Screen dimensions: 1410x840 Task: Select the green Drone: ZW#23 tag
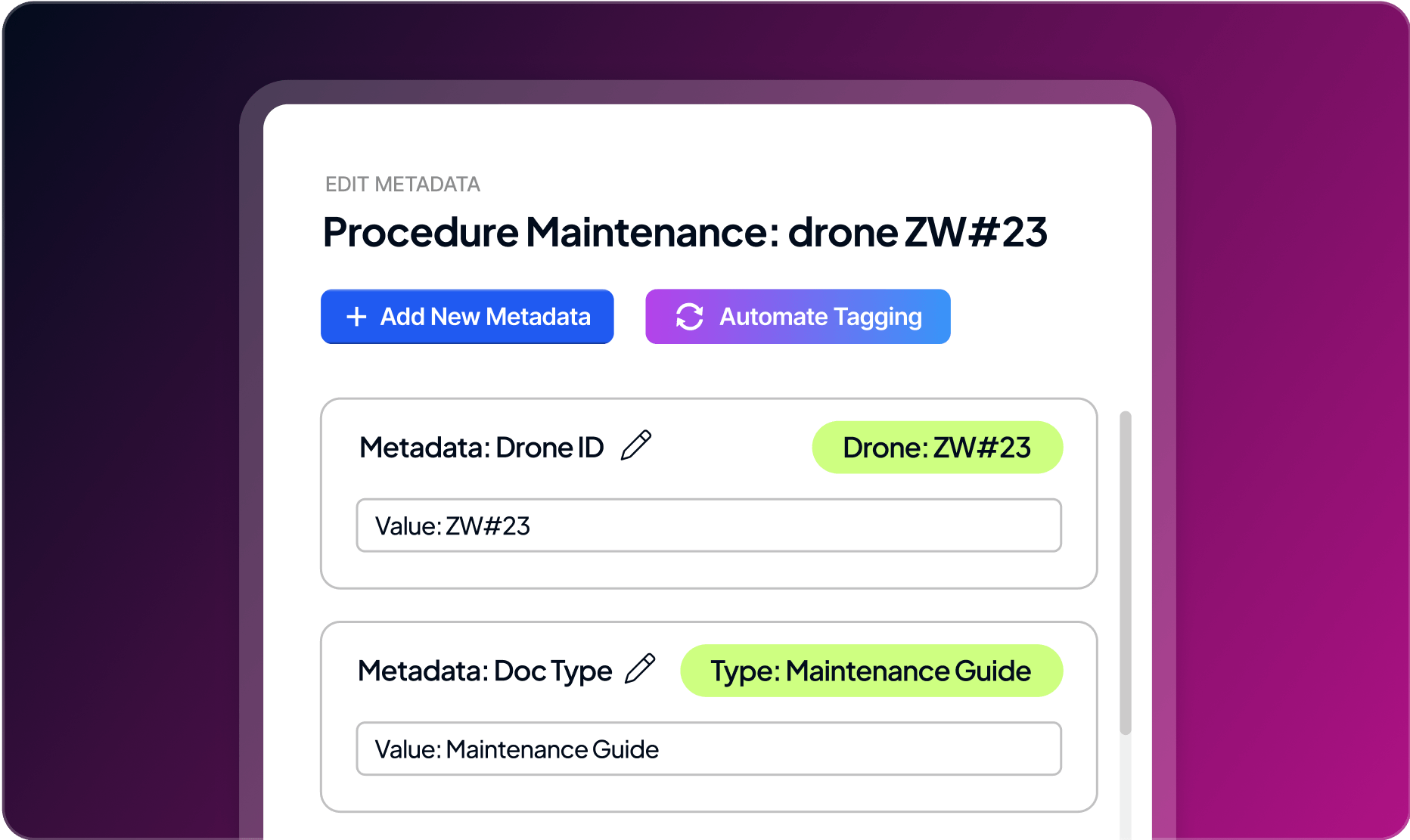click(937, 448)
